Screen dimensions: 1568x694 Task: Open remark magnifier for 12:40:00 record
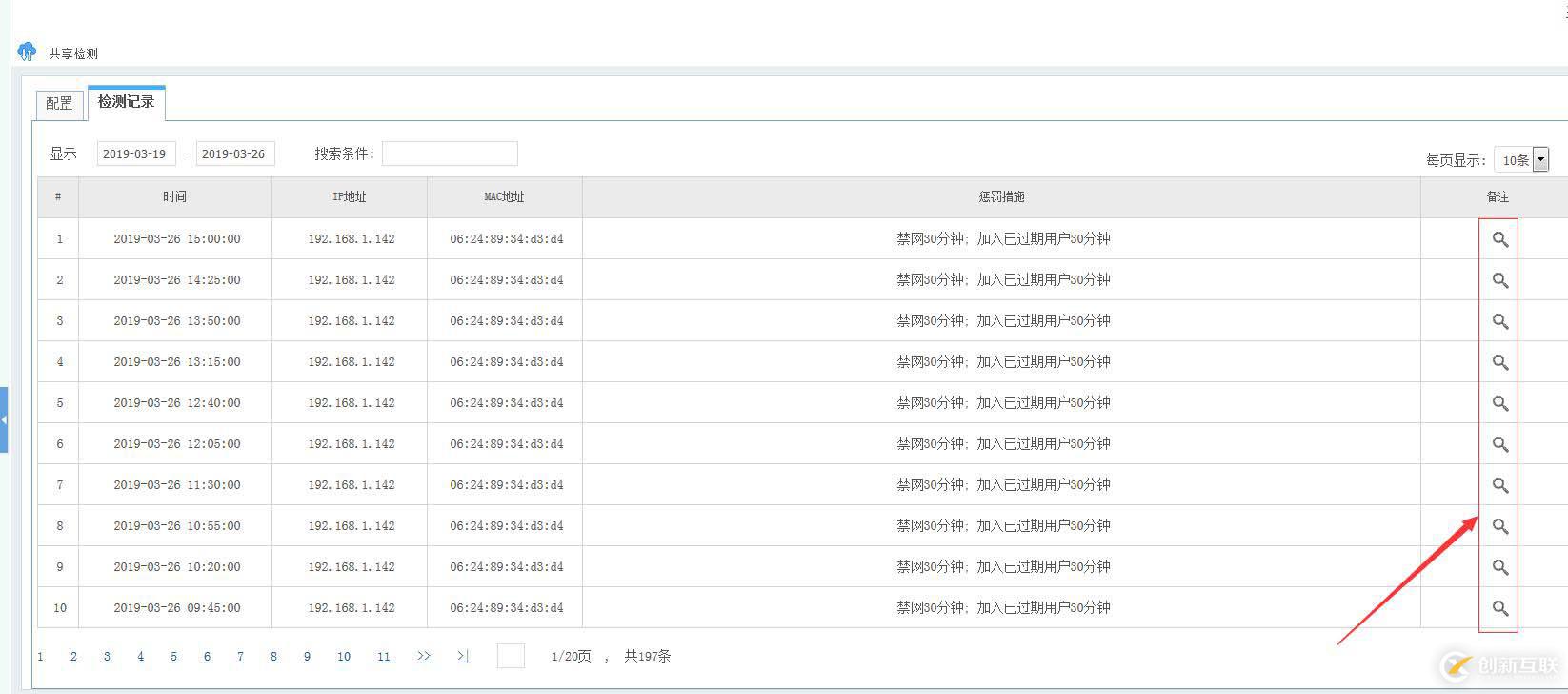(x=1499, y=403)
